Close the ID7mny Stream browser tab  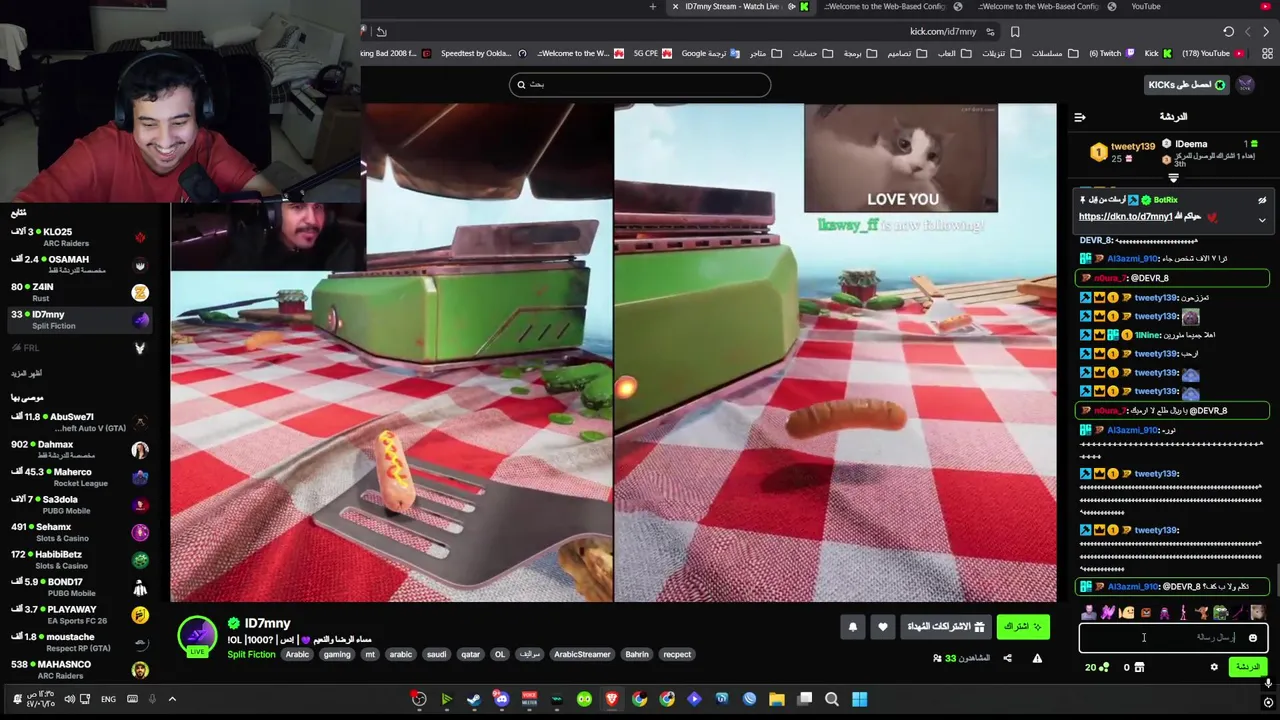[675, 7]
